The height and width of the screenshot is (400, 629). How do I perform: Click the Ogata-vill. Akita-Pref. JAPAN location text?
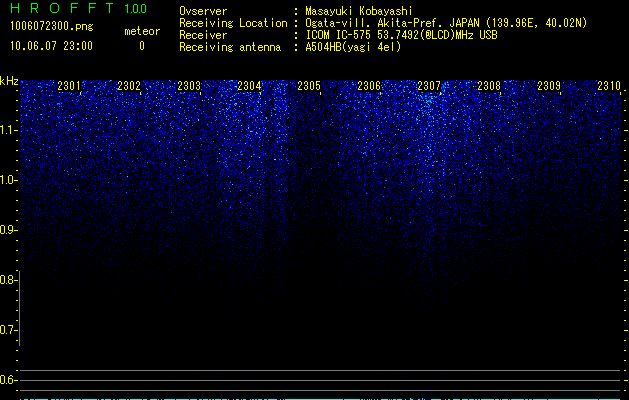(x=446, y=23)
